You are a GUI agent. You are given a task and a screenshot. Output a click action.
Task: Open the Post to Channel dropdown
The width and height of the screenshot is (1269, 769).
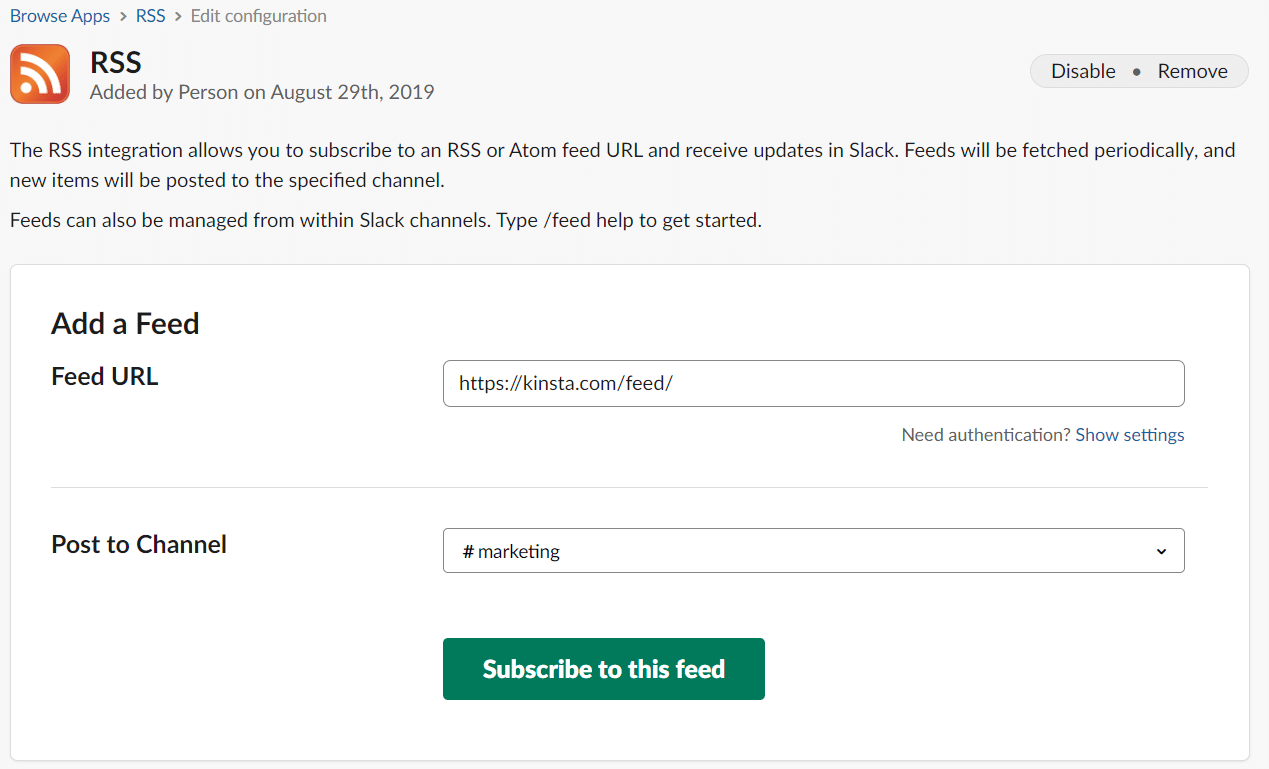[813, 550]
